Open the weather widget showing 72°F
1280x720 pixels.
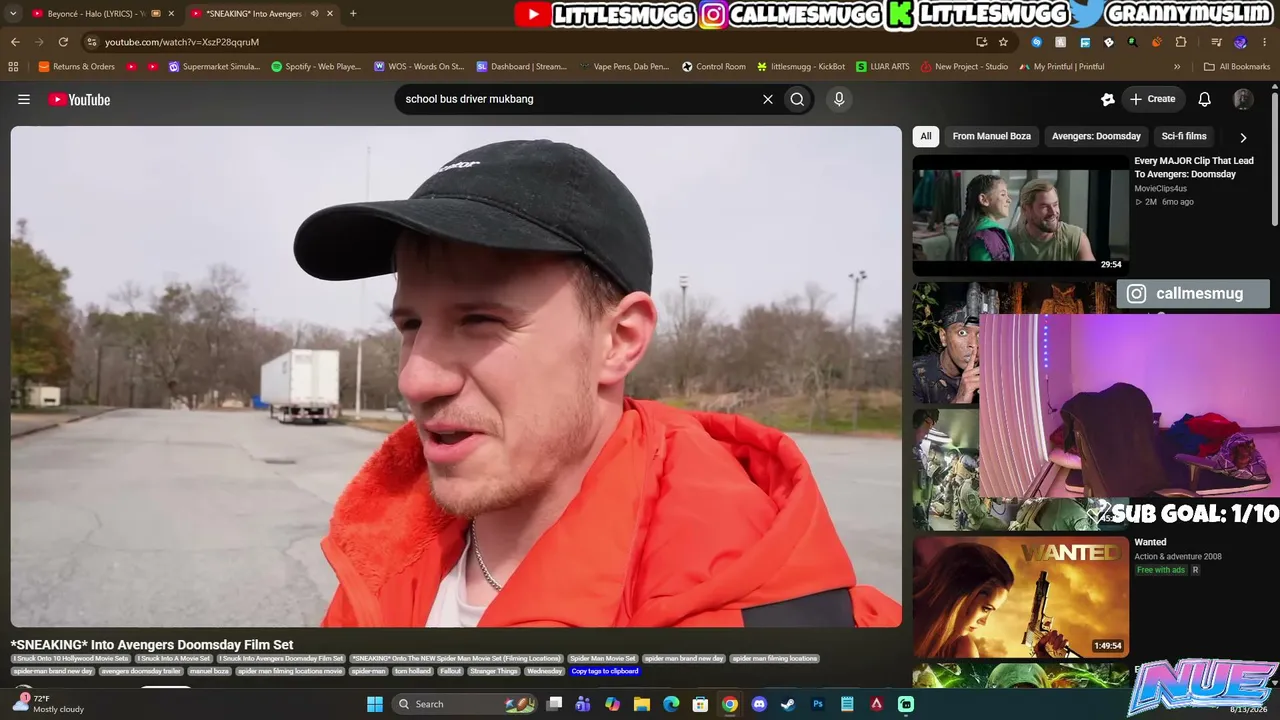(x=48, y=704)
